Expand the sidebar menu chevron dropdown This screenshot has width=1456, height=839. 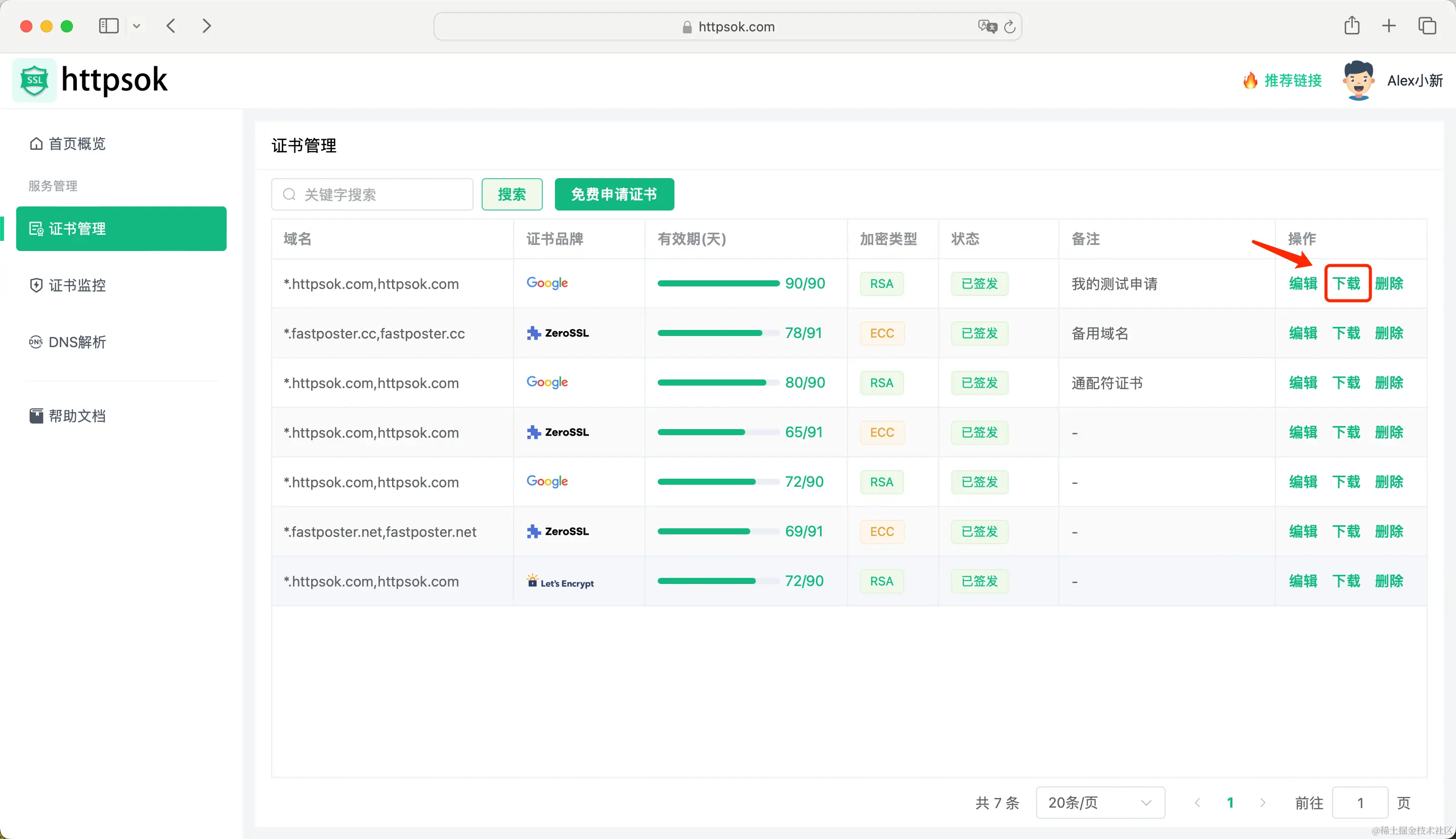pos(137,26)
